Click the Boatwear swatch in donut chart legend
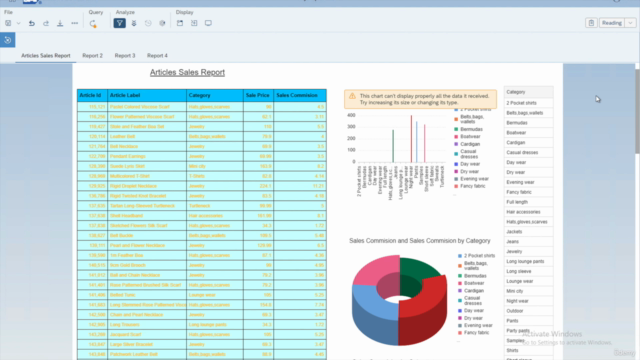This screenshot has width=640, height=360. point(460,283)
